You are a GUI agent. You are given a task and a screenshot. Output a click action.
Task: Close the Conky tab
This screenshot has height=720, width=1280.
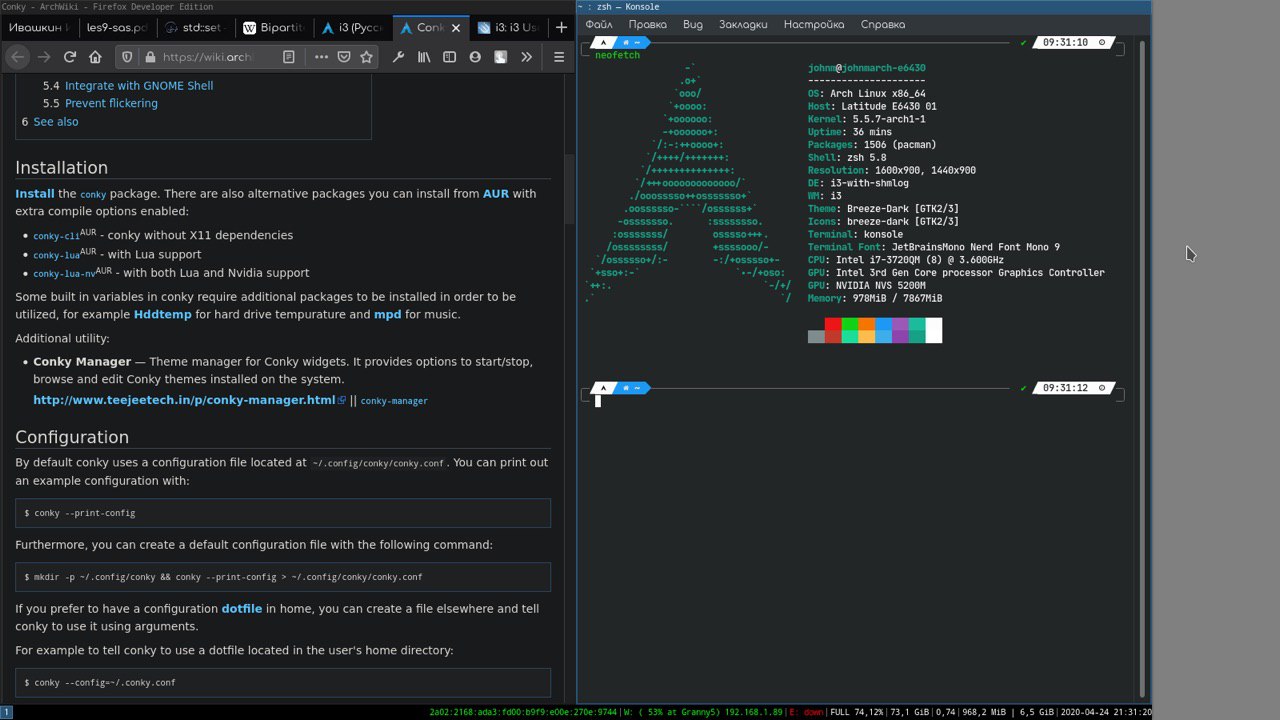coord(456,27)
